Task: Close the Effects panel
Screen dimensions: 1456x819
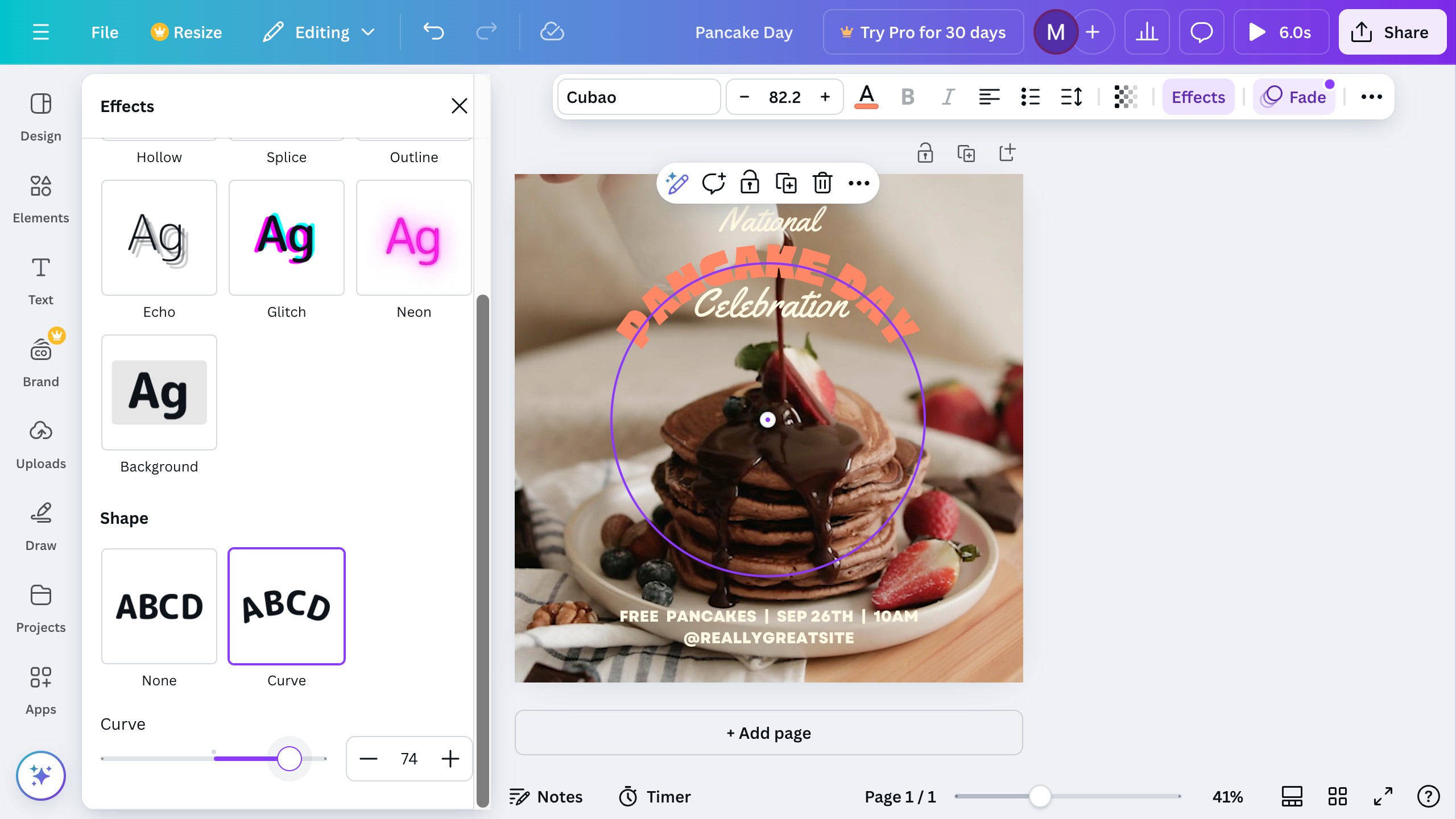Action: (459, 106)
